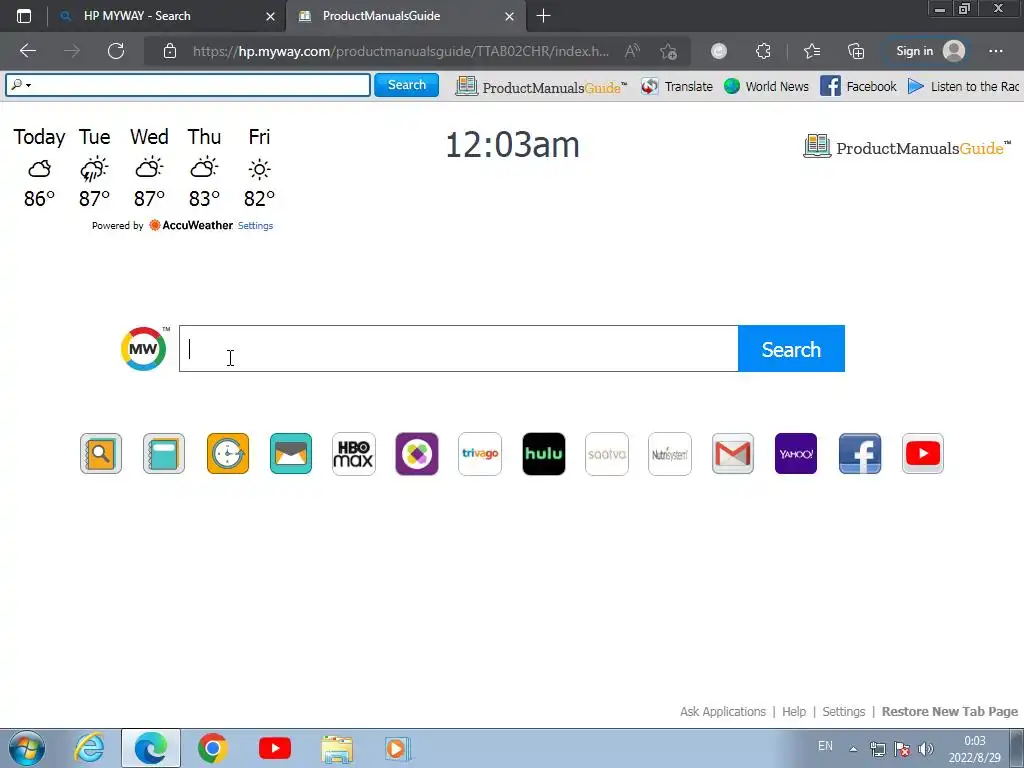1024x768 pixels.
Task: View site information lock icon
Action: click(170, 51)
